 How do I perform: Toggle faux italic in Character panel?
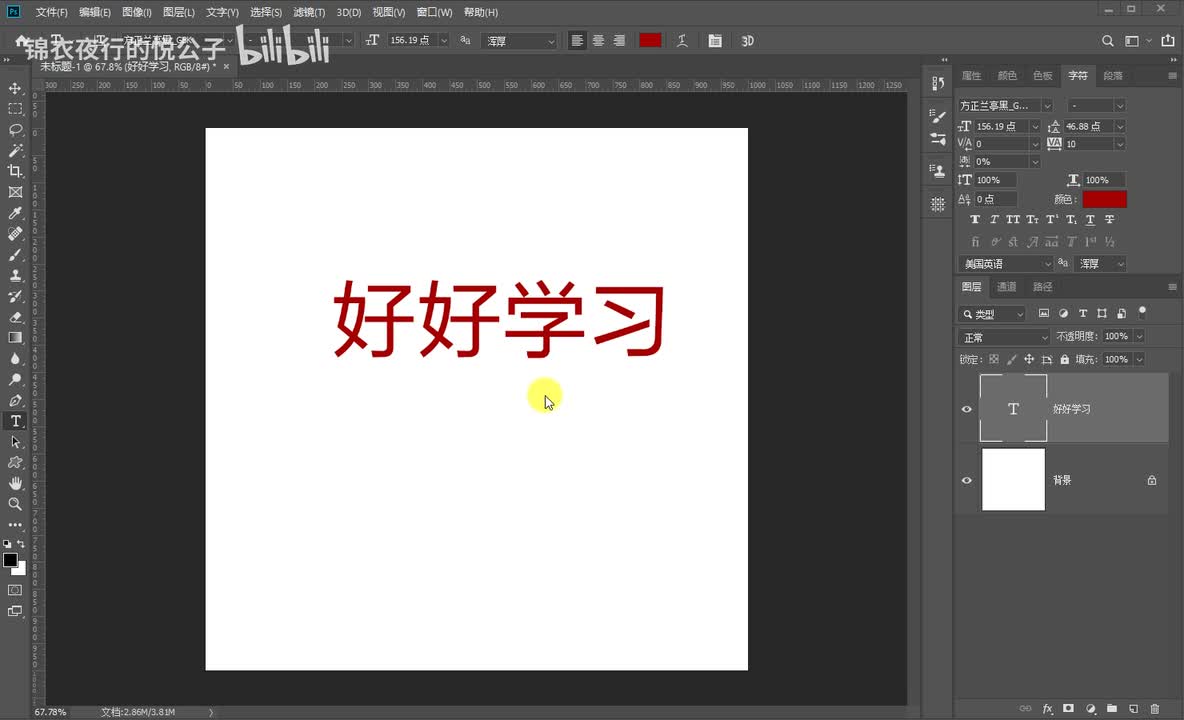[994, 220]
